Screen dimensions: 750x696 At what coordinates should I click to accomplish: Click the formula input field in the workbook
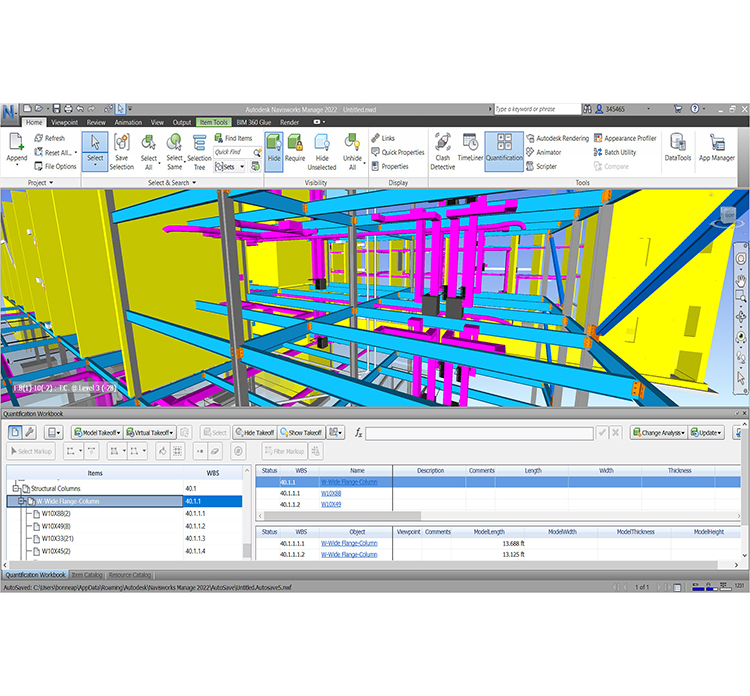(479, 433)
